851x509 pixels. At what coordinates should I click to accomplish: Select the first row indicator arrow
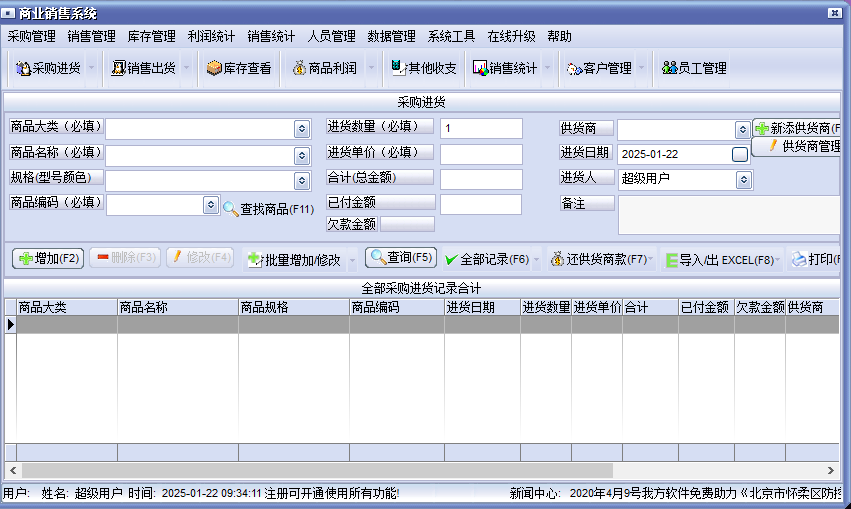click(x=11, y=325)
